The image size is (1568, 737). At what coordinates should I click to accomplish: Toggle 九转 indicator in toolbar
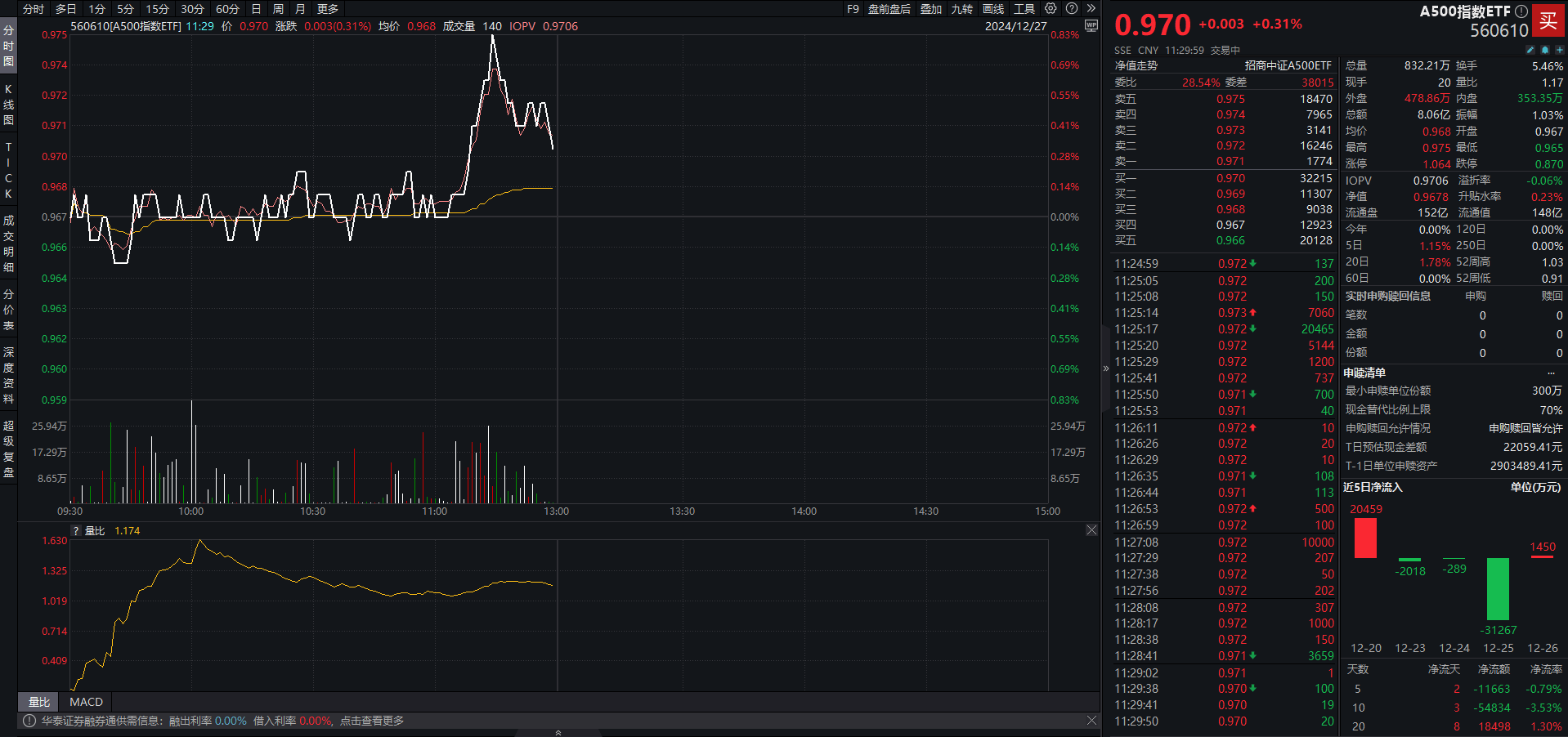point(962,9)
